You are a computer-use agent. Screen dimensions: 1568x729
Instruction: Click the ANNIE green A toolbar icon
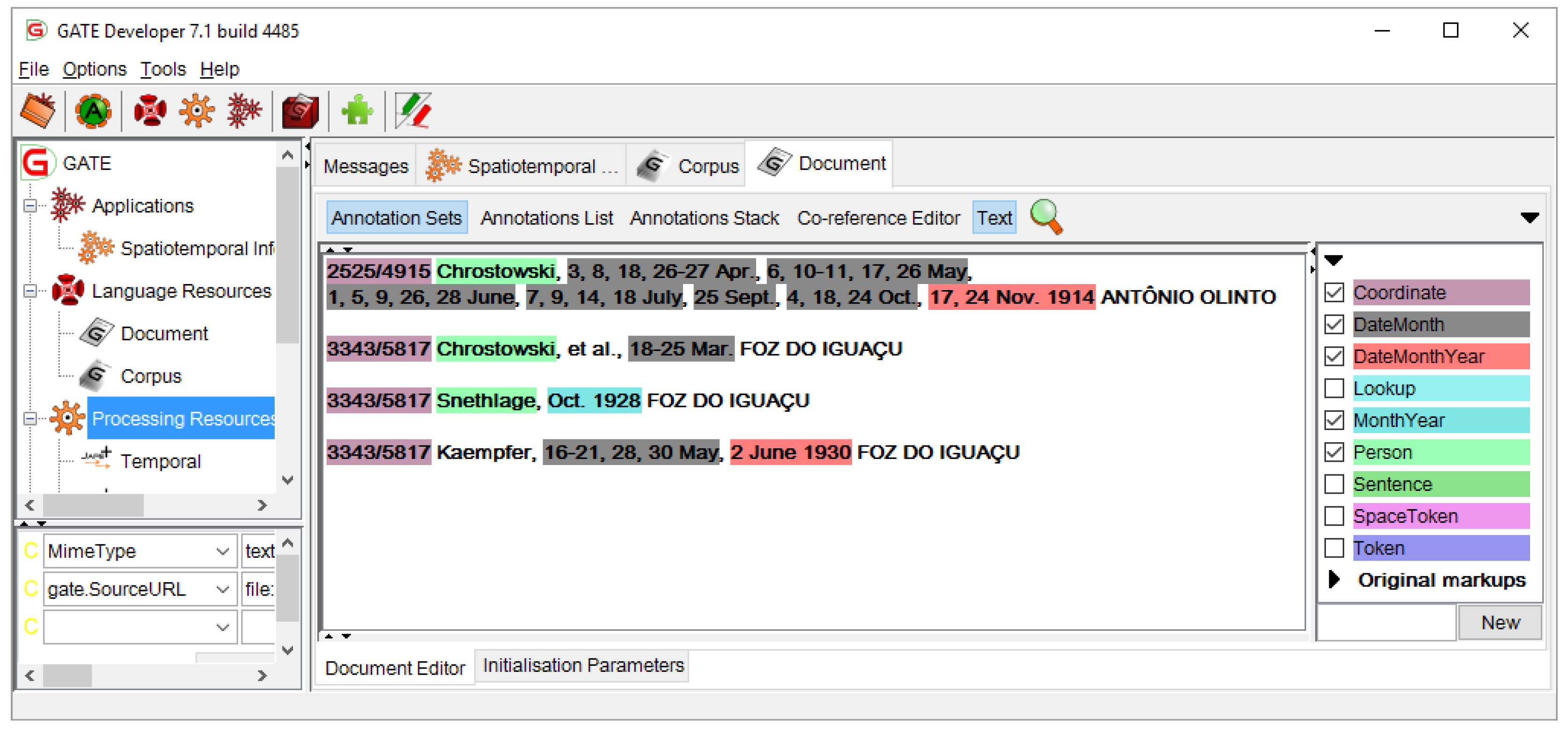[x=93, y=111]
